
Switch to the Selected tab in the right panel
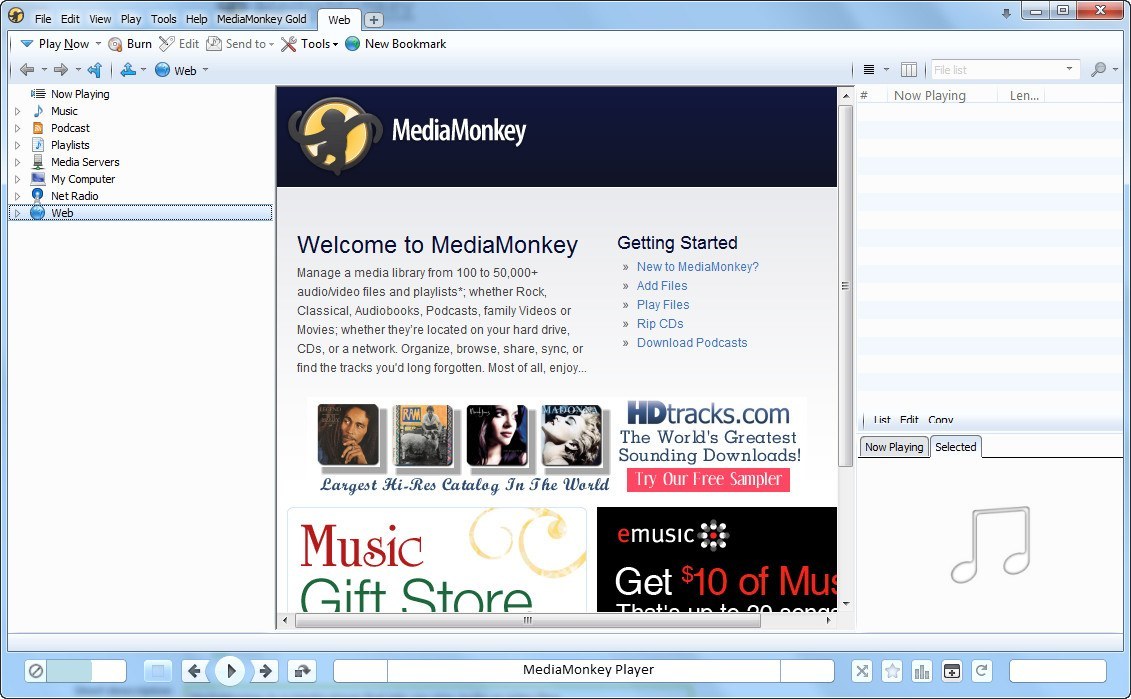pos(955,447)
